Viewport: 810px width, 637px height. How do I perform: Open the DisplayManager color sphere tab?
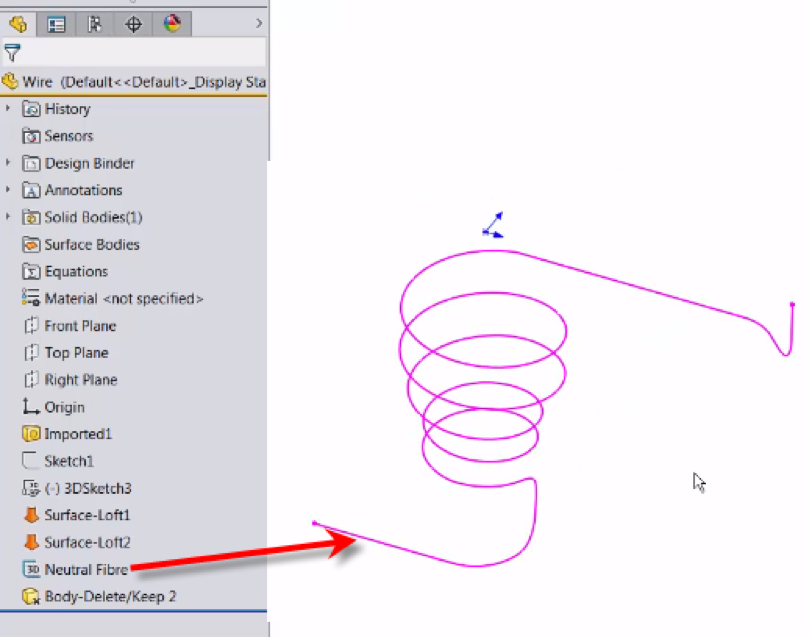(172, 24)
